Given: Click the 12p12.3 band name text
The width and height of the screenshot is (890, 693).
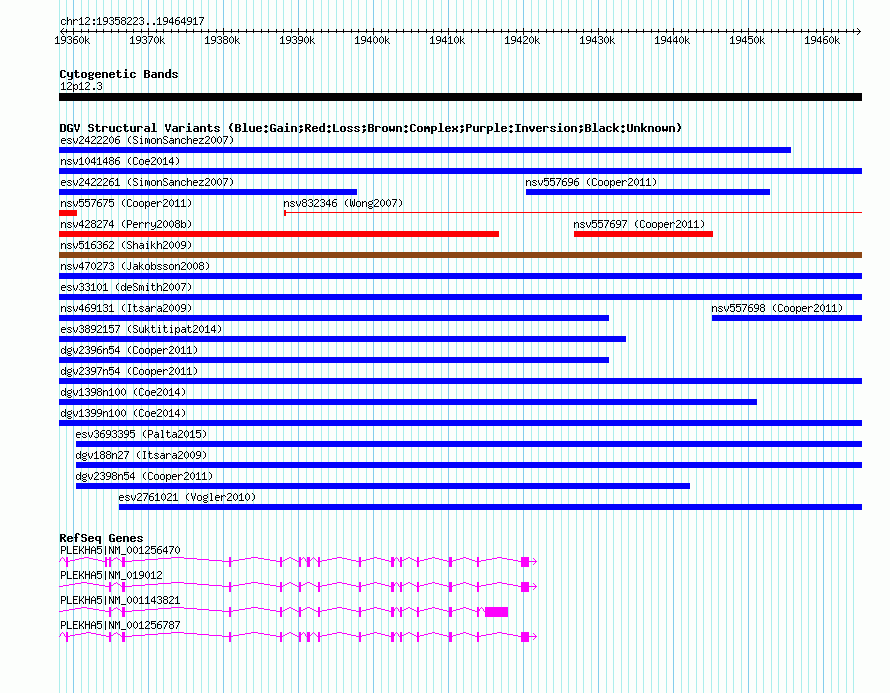Looking at the screenshot, I should [81, 86].
